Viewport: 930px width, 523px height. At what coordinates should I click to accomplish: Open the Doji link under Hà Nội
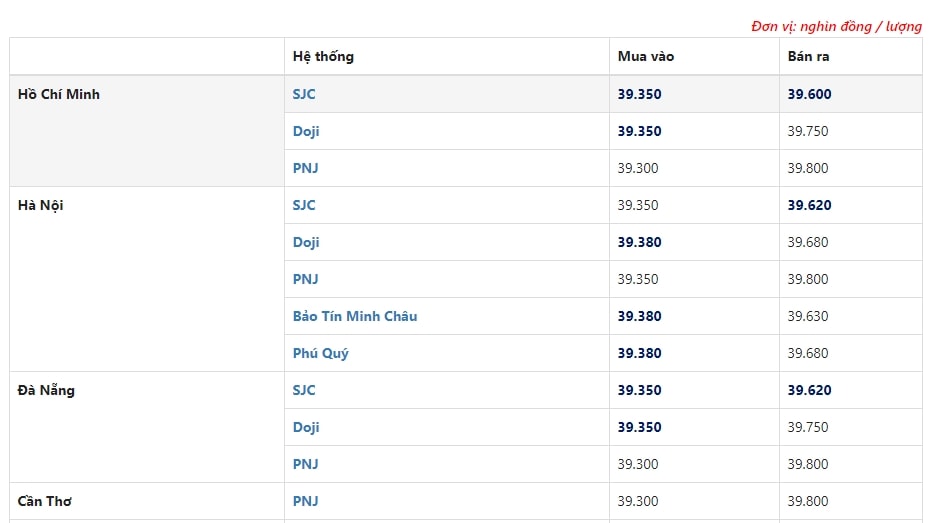point(305,242)
